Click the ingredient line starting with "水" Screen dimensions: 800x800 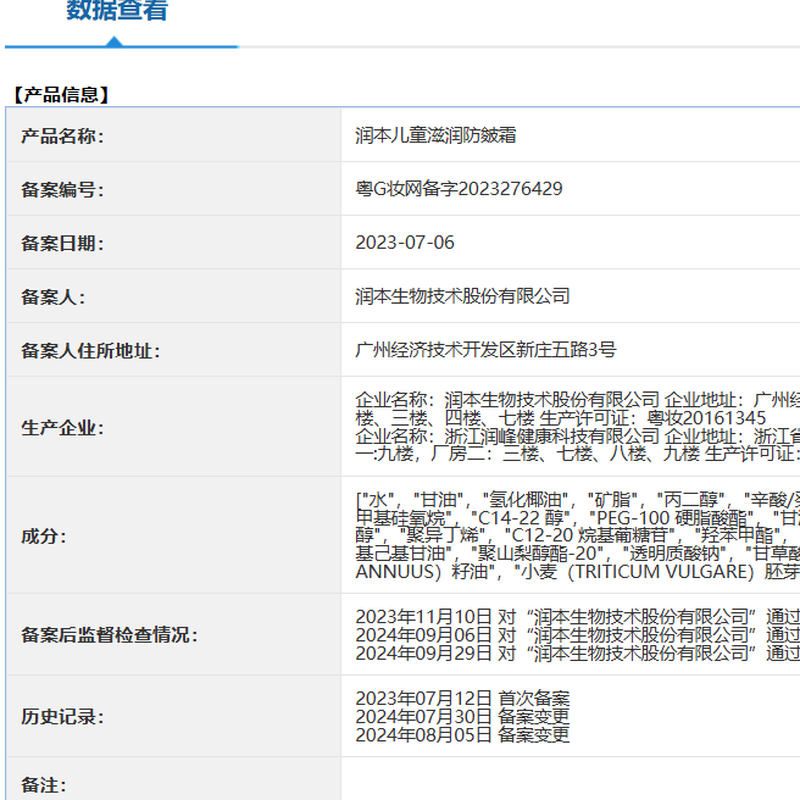coord(578,500)
